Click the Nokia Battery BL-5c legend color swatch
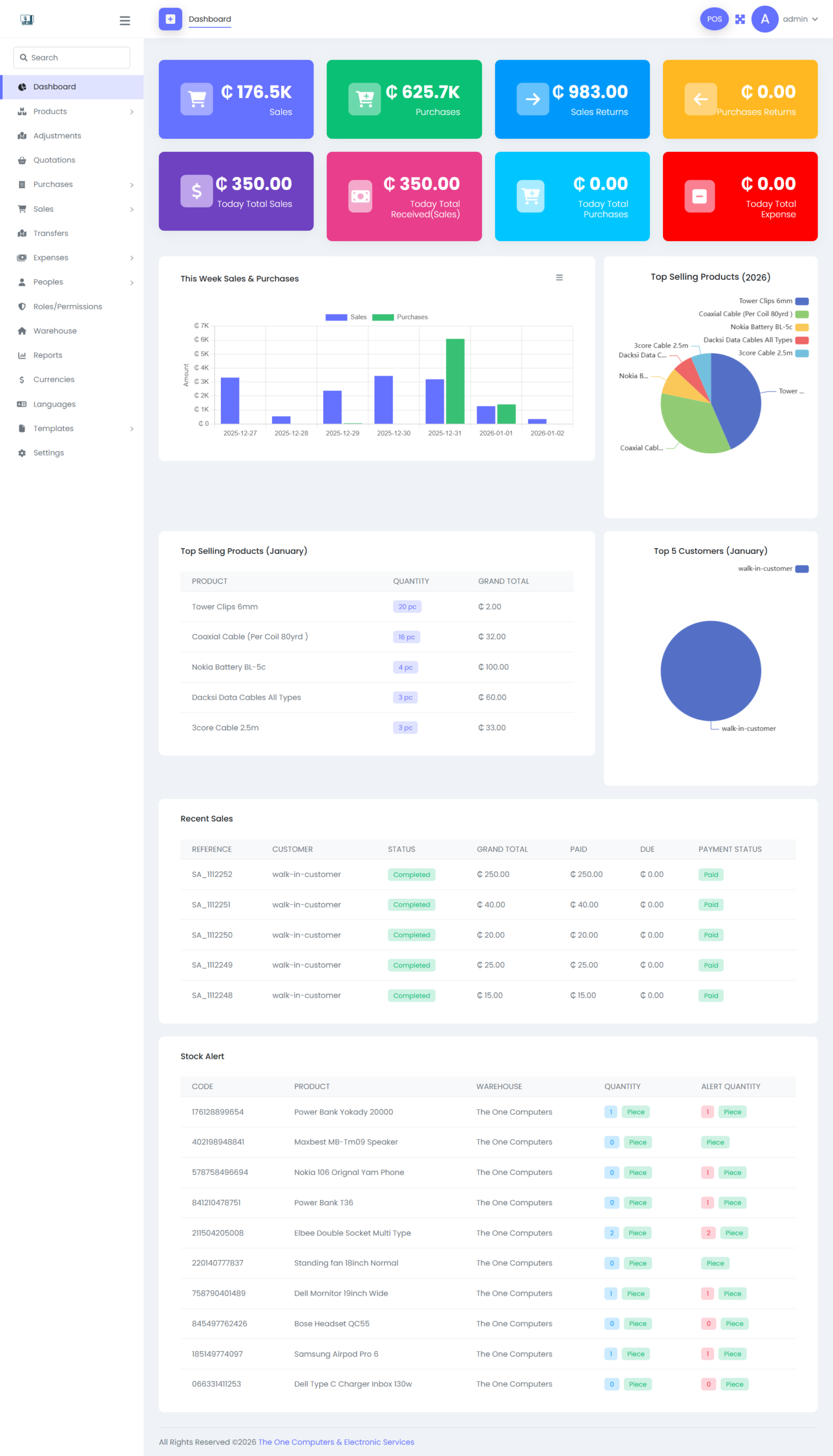 tap(802, 328)
